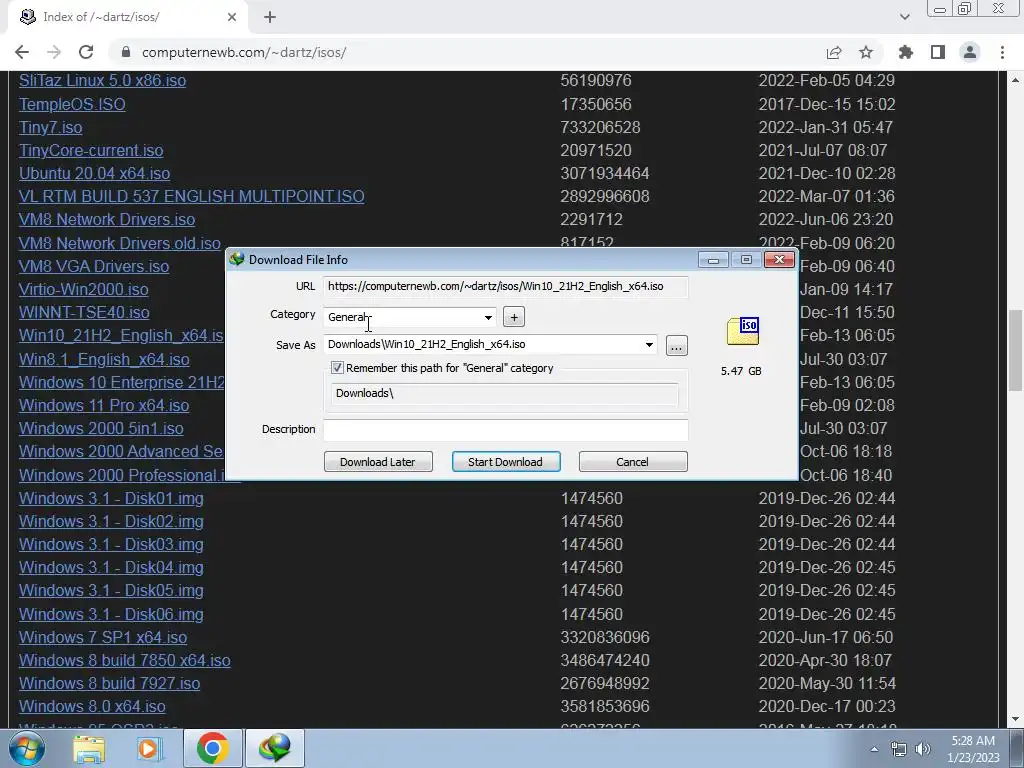
Task: Close the 'Index of /~dartz/isos/' tab
Action: coord(232,17)
